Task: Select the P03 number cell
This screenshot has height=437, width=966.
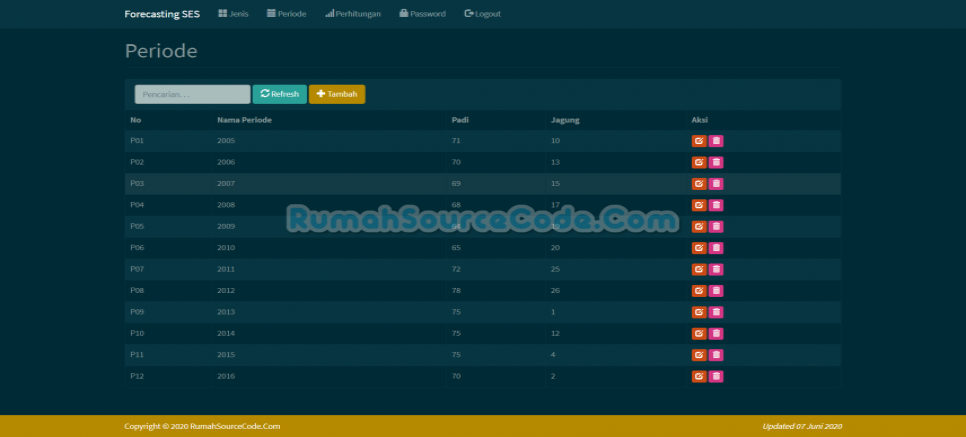Action: (x=168, y=184)
